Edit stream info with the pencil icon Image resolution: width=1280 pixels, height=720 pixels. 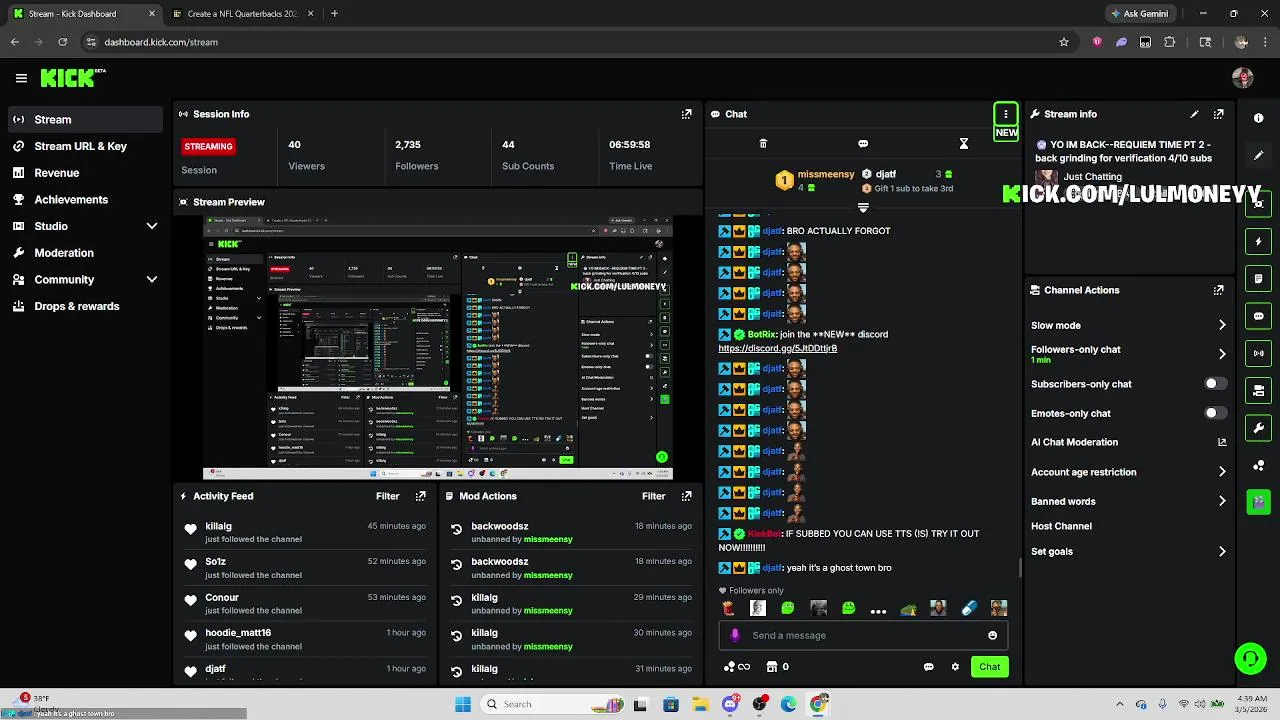coord(1194,114)
